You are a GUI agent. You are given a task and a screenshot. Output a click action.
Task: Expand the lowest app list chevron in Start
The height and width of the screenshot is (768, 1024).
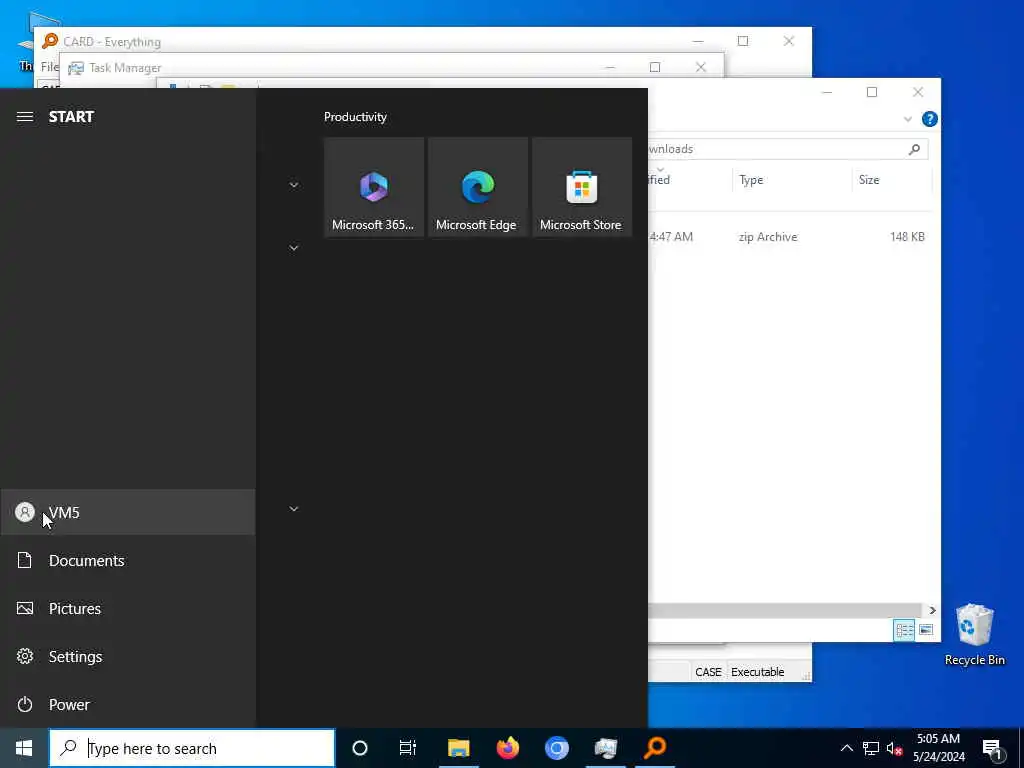(x=294, y=508)
